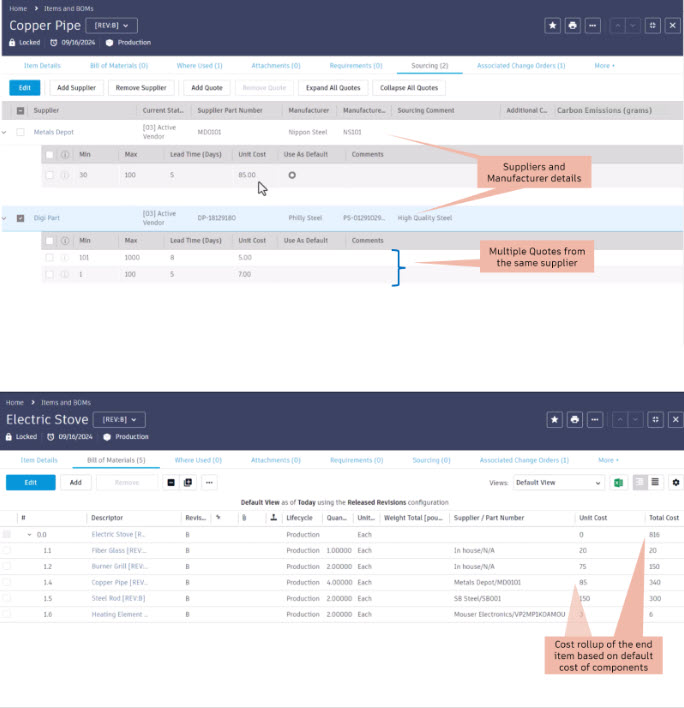The width and height of the screenshot is (684, 708).
Task: Switch BOM to compact row density icon
Action: (x=655, y=482)
